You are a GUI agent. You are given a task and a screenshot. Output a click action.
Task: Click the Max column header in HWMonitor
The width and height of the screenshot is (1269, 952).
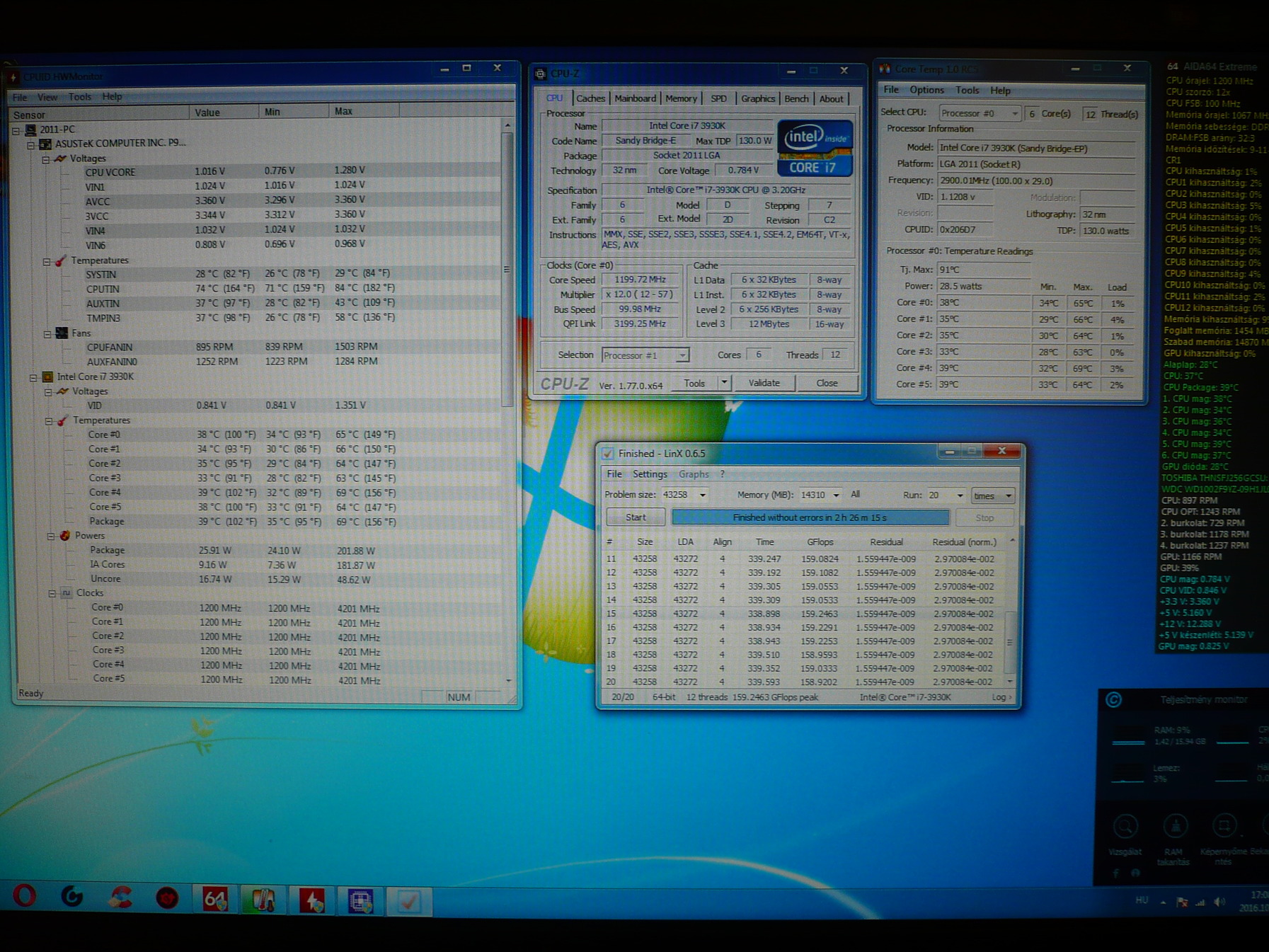[x=363, y=111]
